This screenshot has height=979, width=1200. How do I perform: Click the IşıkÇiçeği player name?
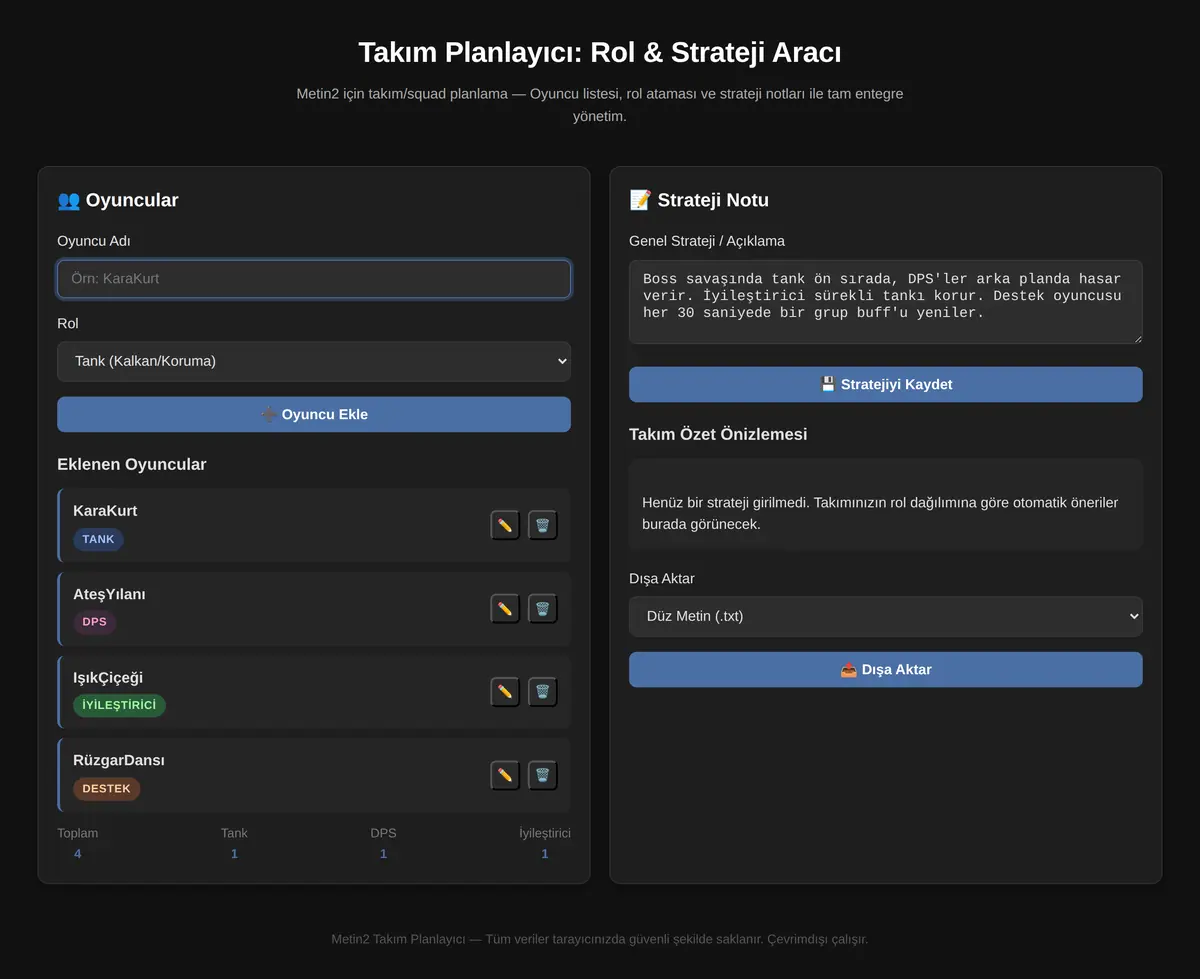click(108, 677)
